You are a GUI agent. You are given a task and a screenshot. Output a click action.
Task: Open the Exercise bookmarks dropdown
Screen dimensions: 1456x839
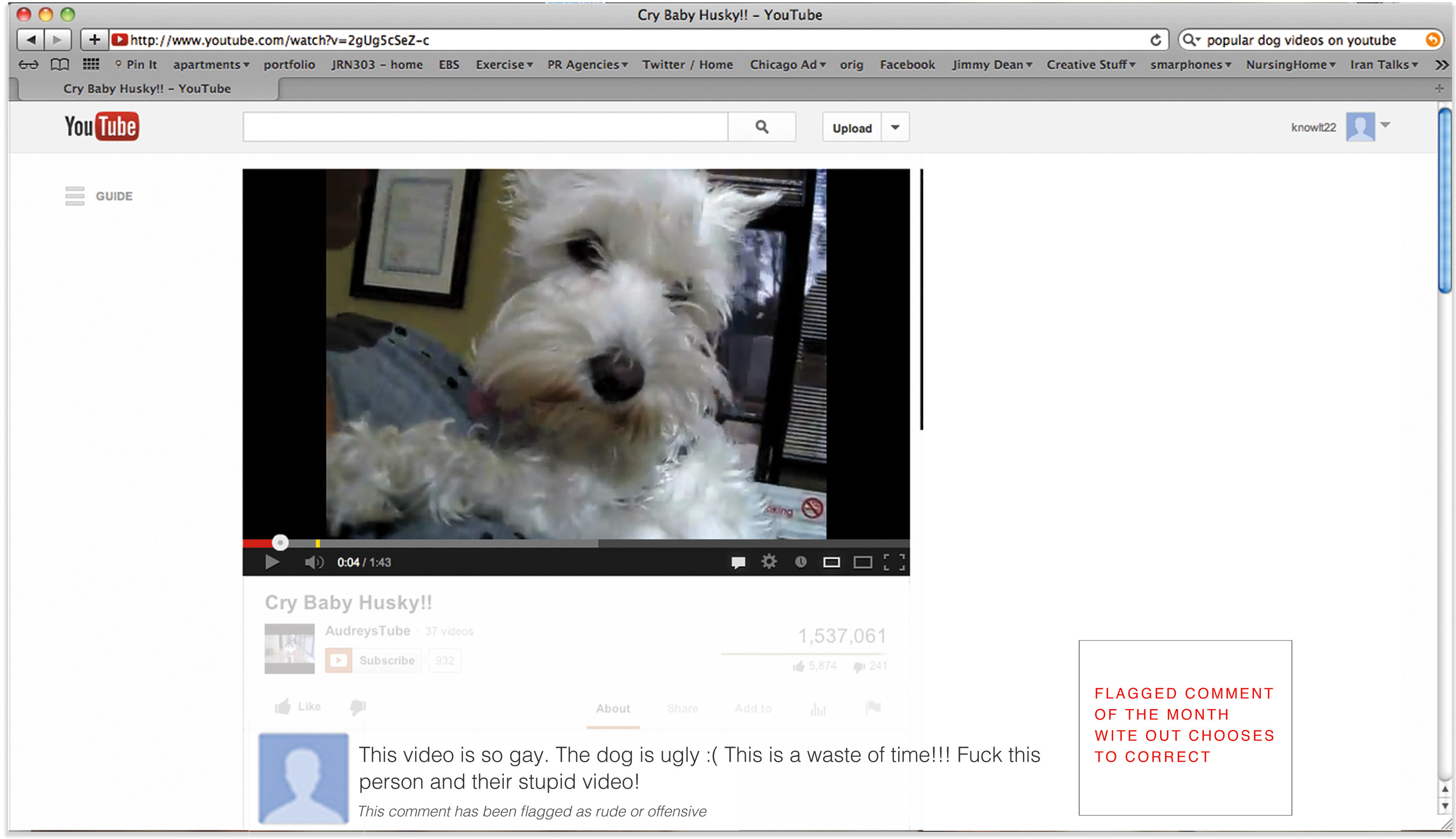point(504,65)
